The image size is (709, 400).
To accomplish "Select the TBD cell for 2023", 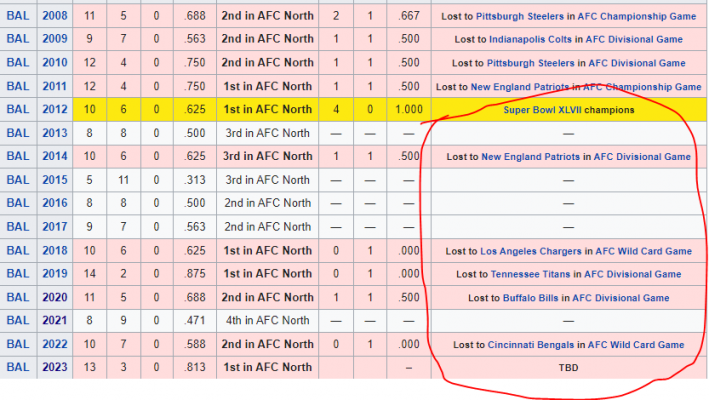I will pyautogui.click(x=568, y=367).
